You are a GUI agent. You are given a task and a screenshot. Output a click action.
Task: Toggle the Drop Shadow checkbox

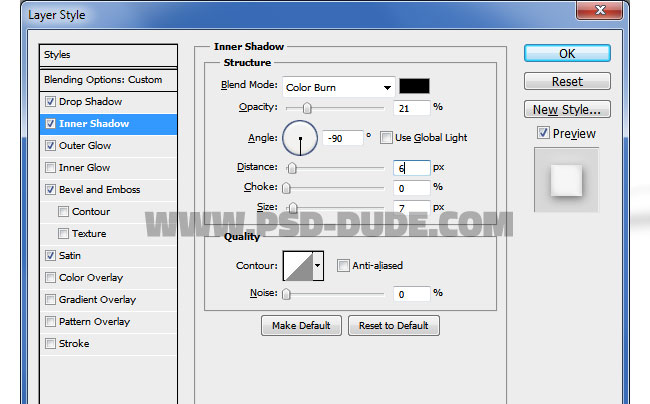[x=50, y=102]
